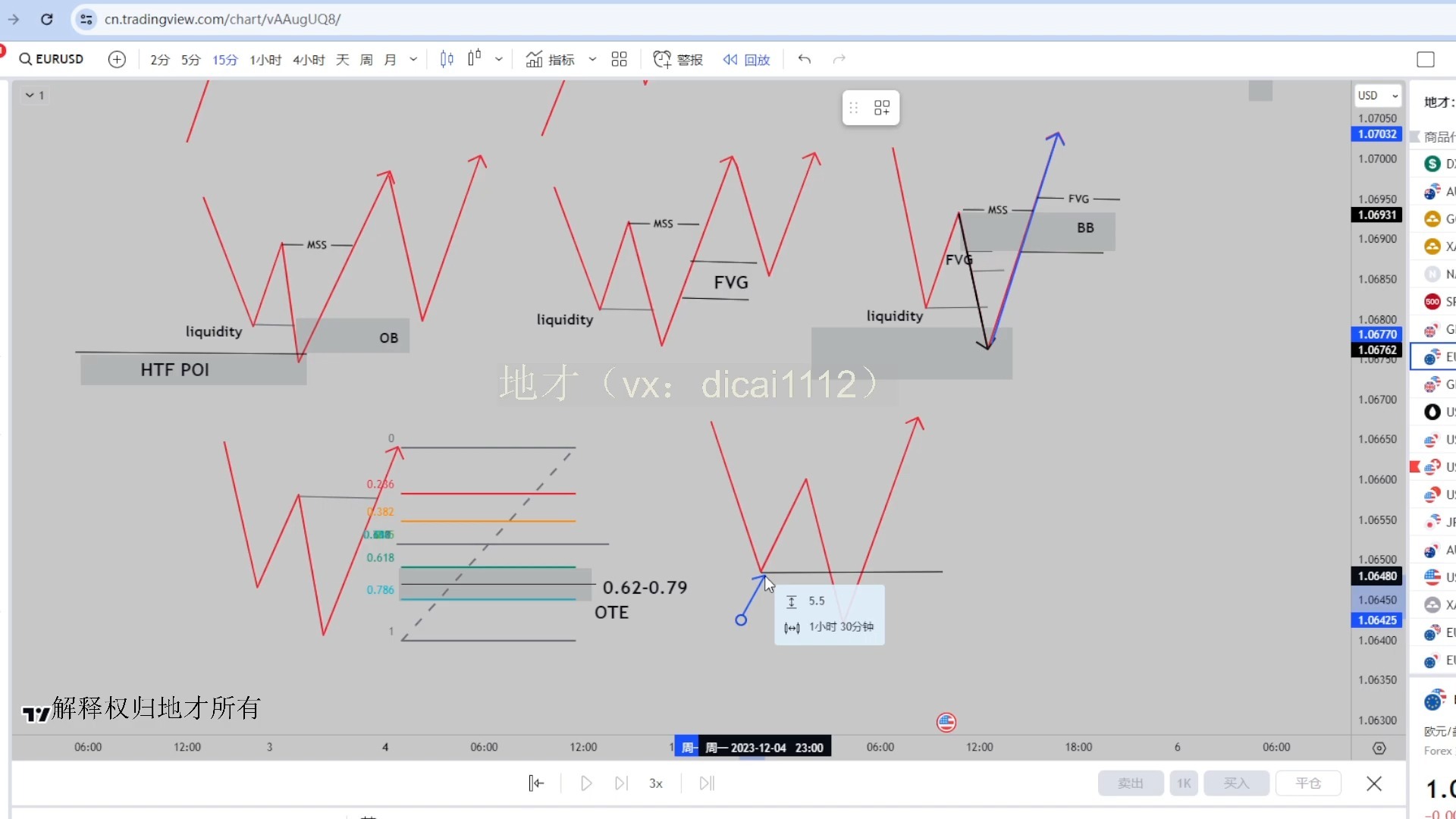Click the 买入 buy button
This screenshot has height=819, width=1456.
point(1235,783)
